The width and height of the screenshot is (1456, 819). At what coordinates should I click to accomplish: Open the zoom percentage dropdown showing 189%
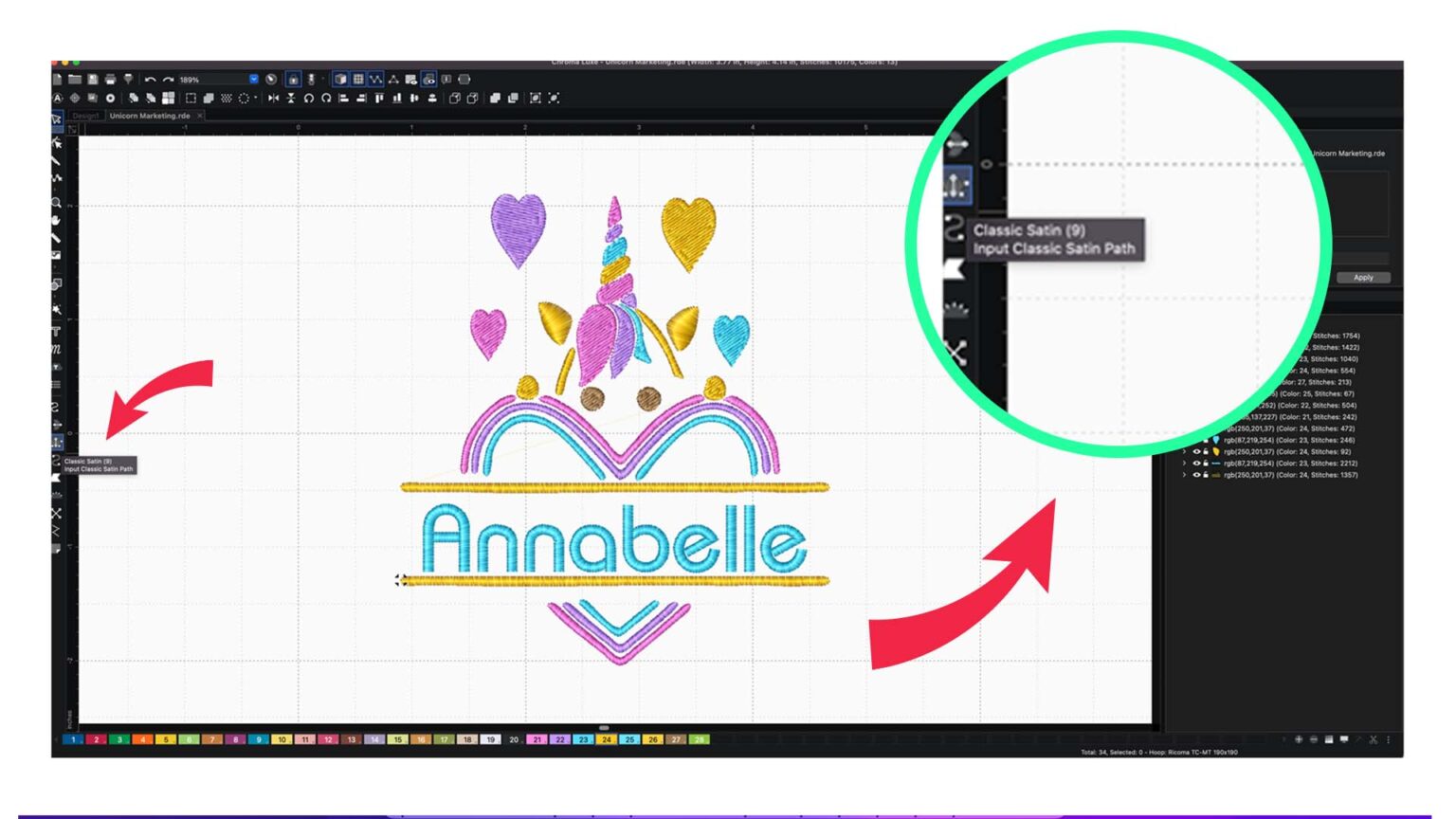tap(253, 80)
